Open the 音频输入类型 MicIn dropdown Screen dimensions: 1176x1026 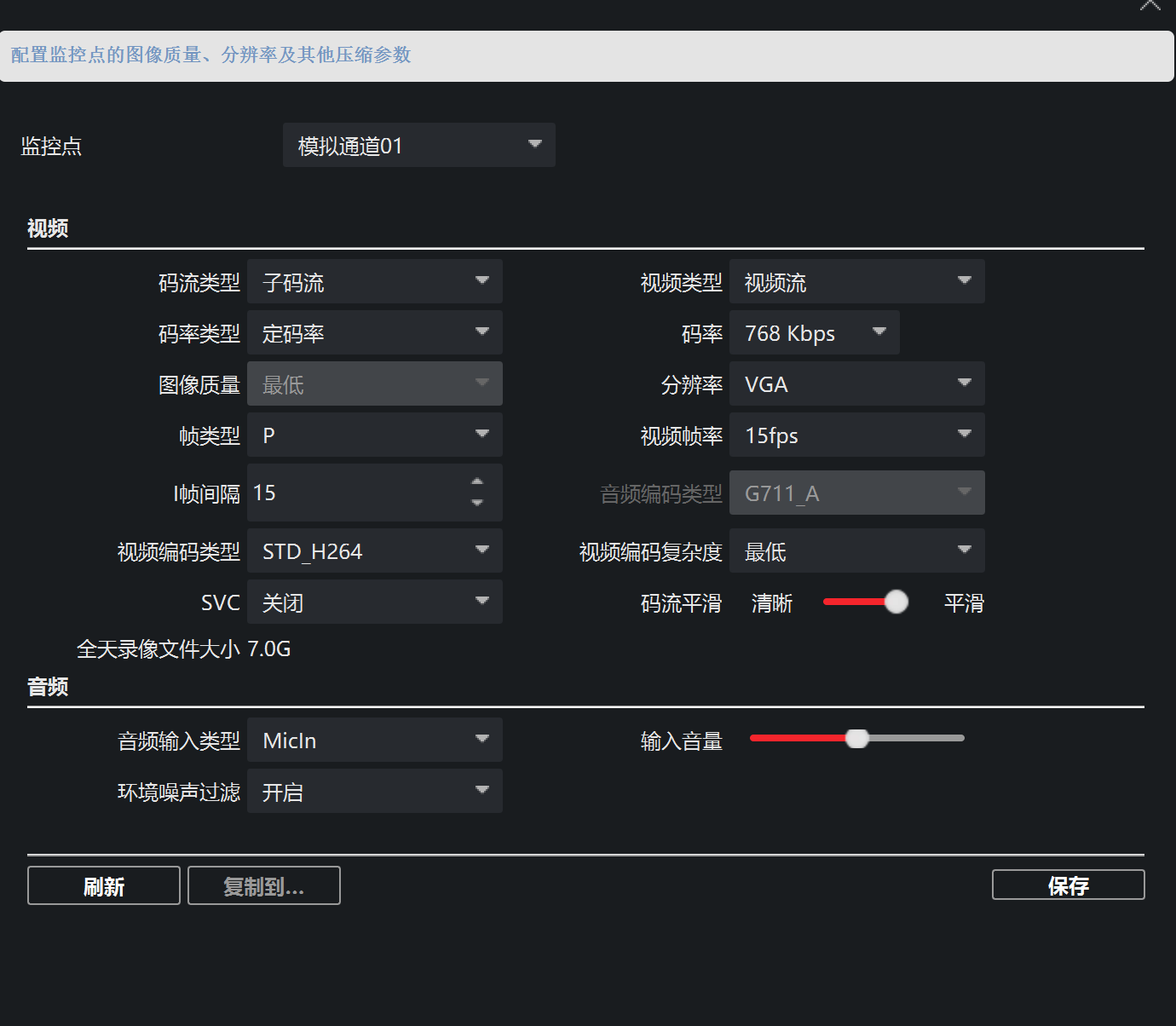click(374, 741)
